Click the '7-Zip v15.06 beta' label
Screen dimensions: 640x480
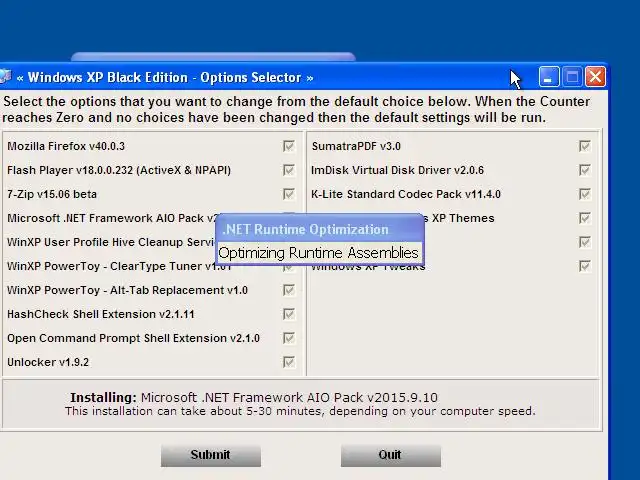[52, 194]
